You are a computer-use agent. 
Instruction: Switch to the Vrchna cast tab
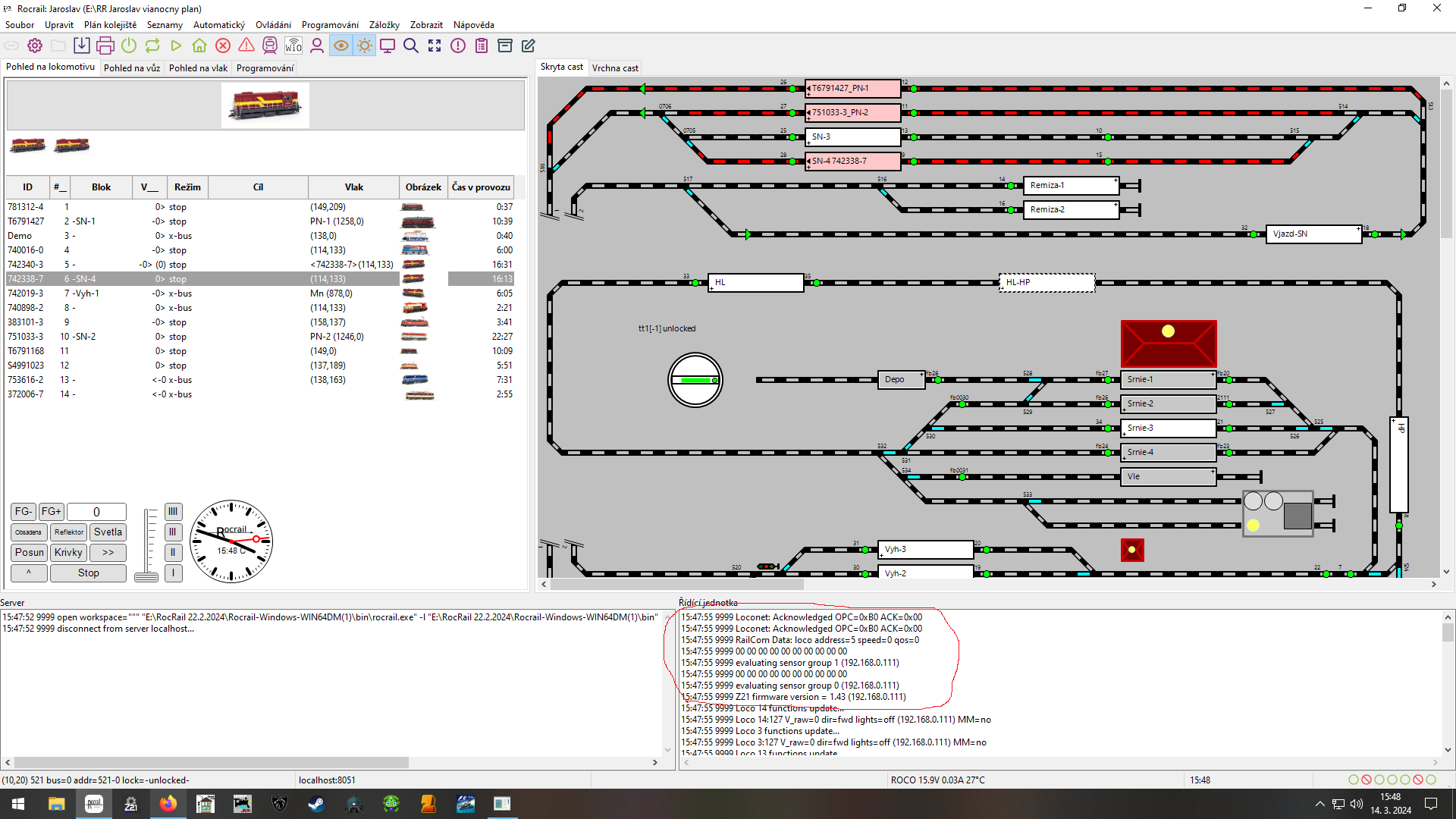click(615, 67)
